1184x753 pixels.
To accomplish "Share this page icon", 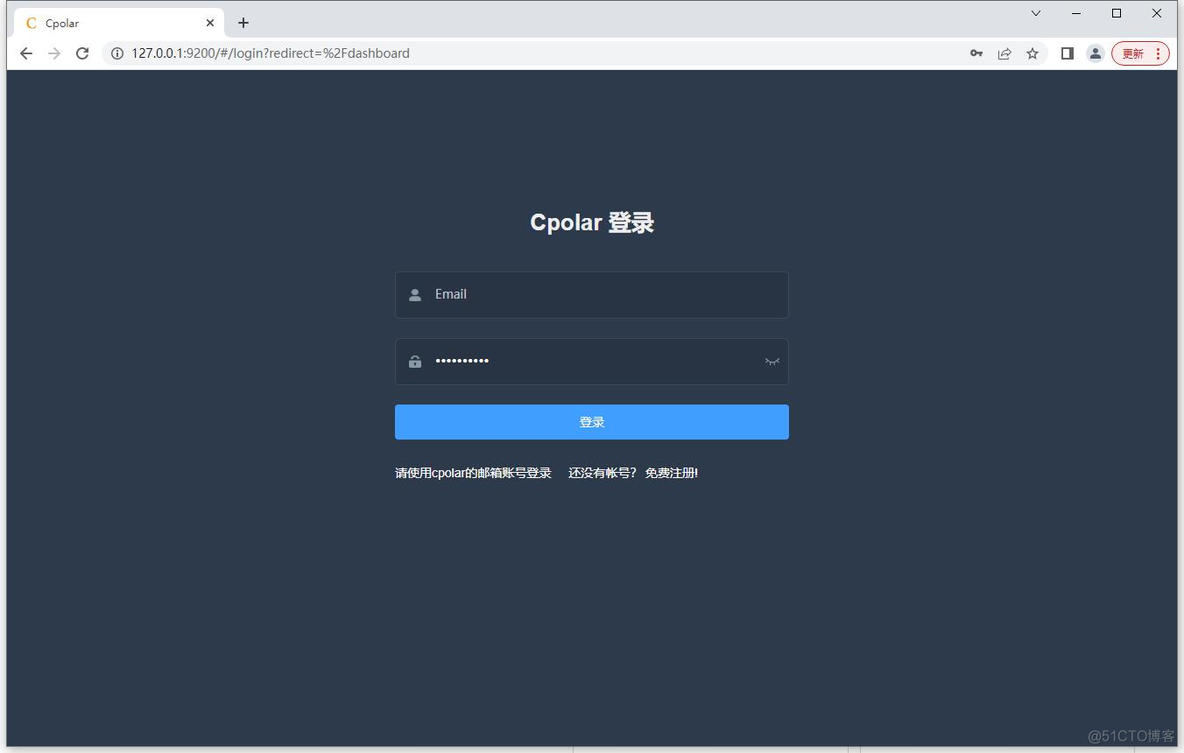I will pos(1004,54).
